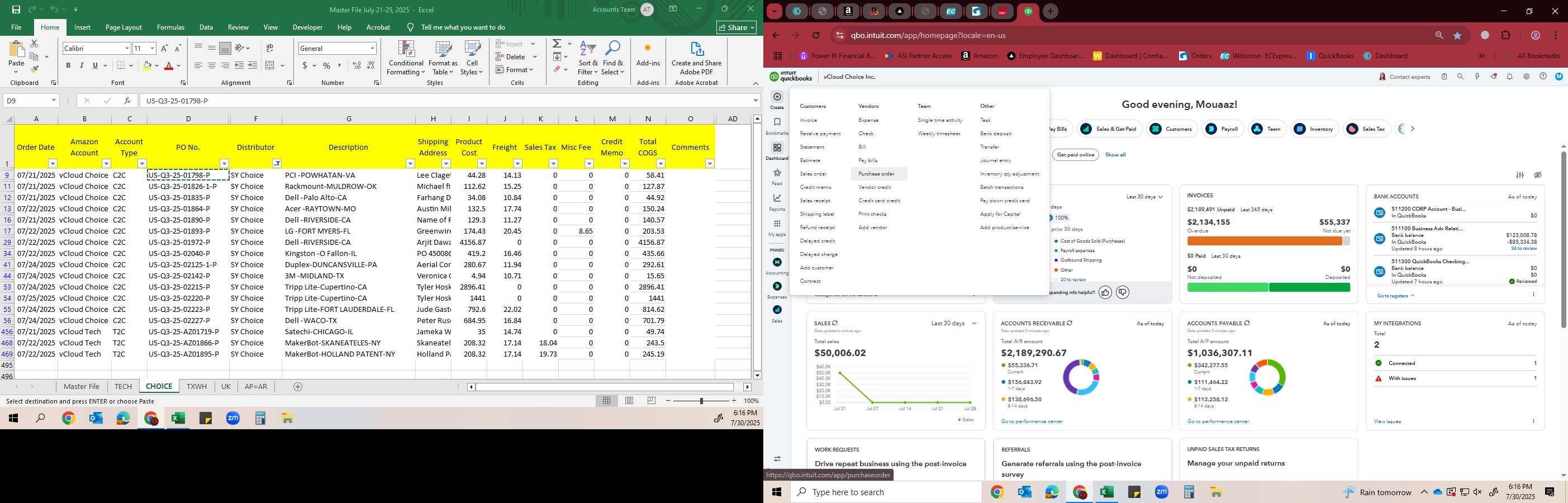
Task: Open the QuickBooks tasks clipboard icon
Action: click(1444, 77)
